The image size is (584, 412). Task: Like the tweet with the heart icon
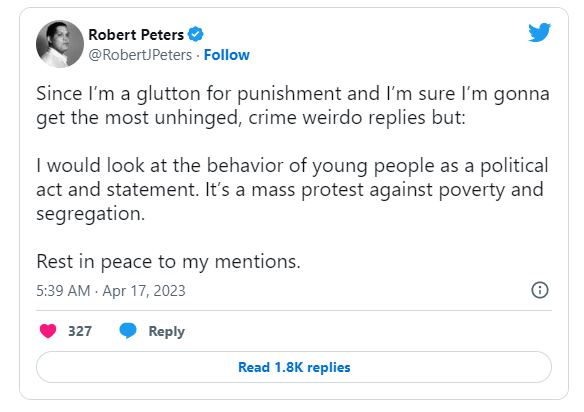[x=48, y=331]
